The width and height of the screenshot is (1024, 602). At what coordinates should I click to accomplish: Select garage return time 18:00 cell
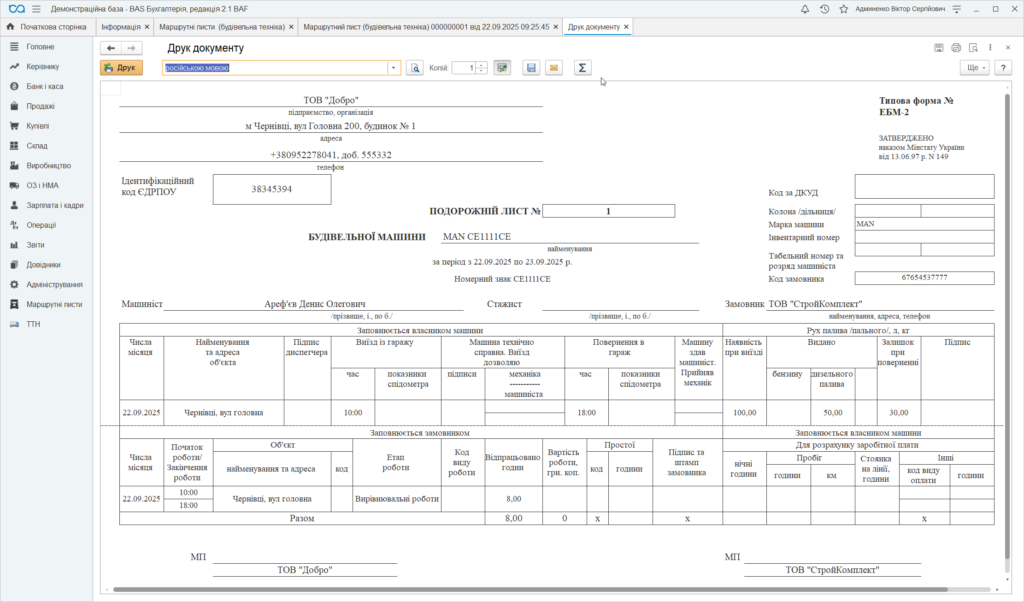[x=586, y=413]
